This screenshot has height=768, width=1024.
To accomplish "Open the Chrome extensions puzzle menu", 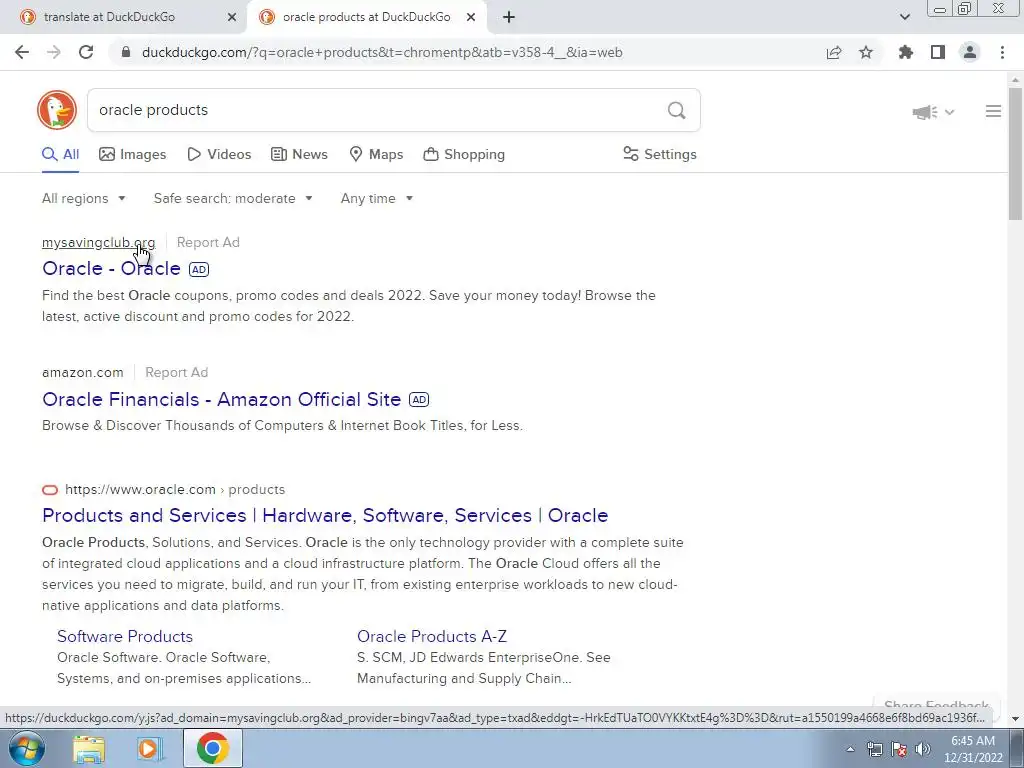I will (906, 52).
